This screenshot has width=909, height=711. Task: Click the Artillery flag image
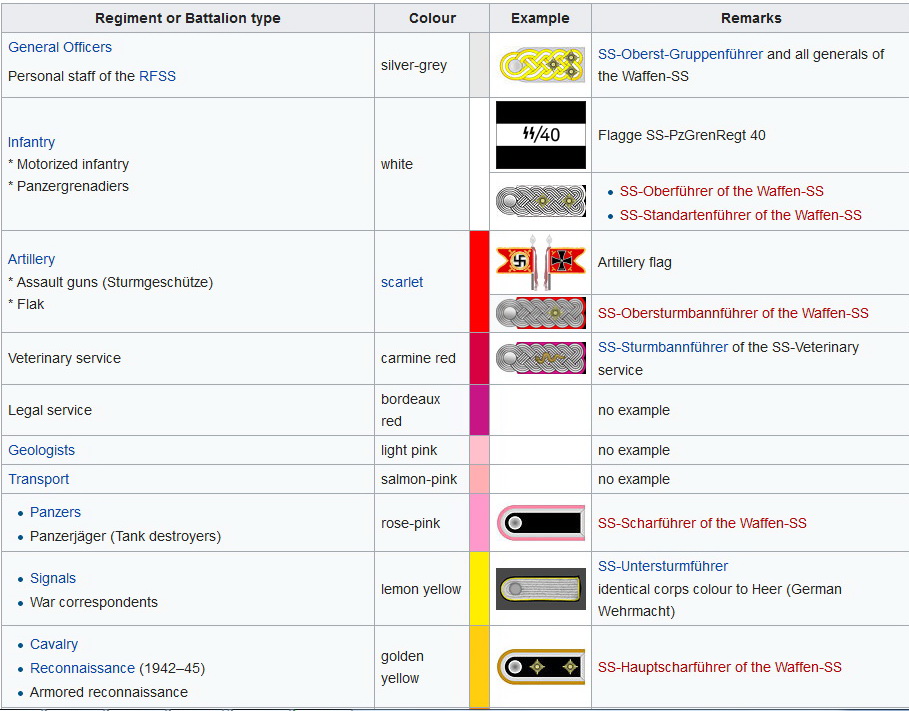(540, 262)
